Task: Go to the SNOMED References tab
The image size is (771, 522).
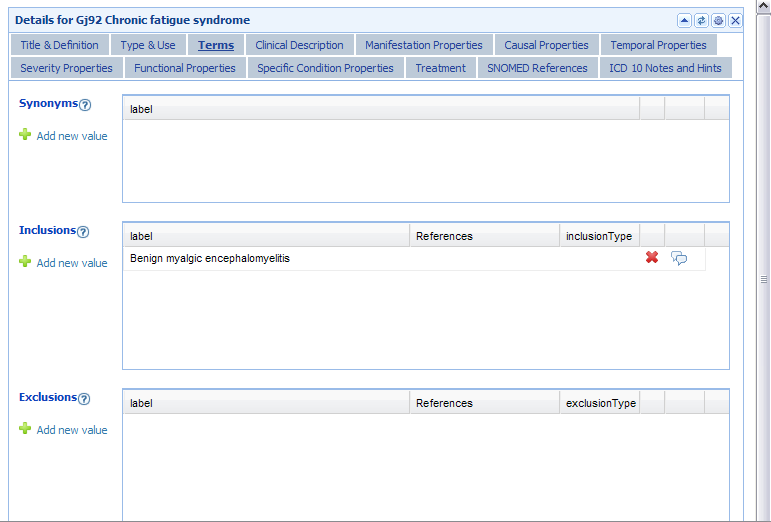Action: click(x=537, y=68)
